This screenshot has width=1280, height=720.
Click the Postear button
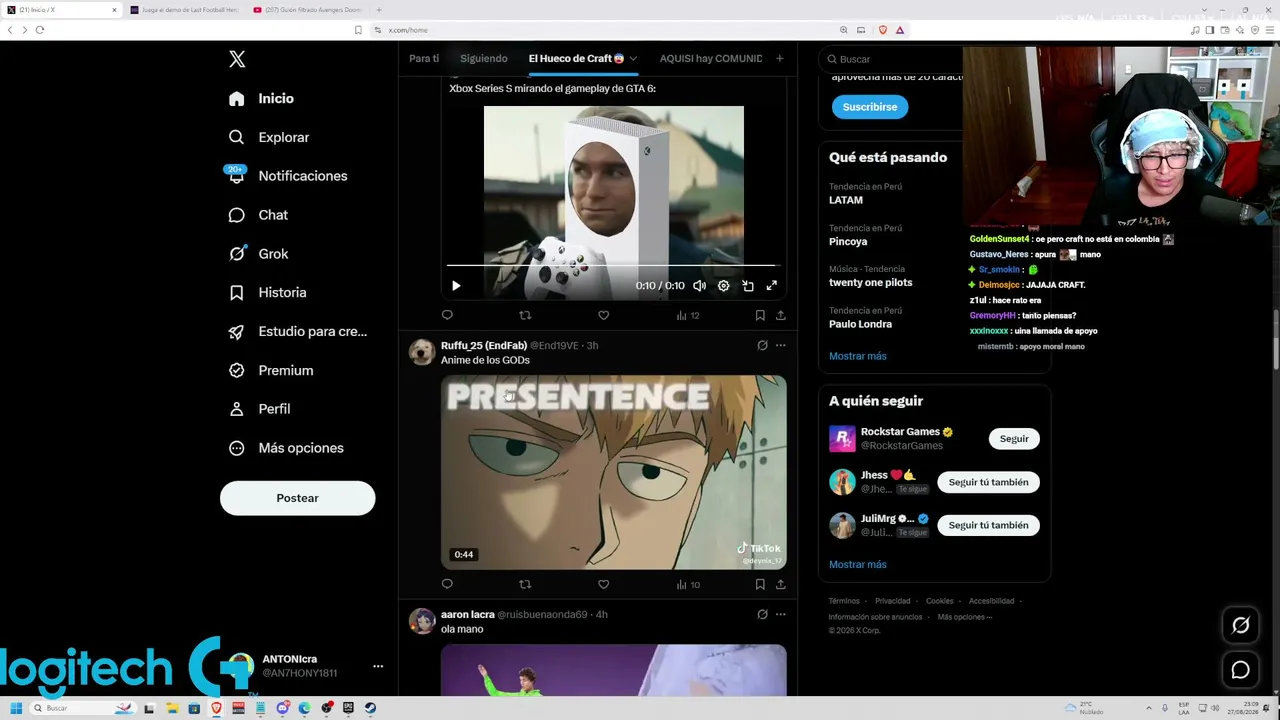pos(297,498)
